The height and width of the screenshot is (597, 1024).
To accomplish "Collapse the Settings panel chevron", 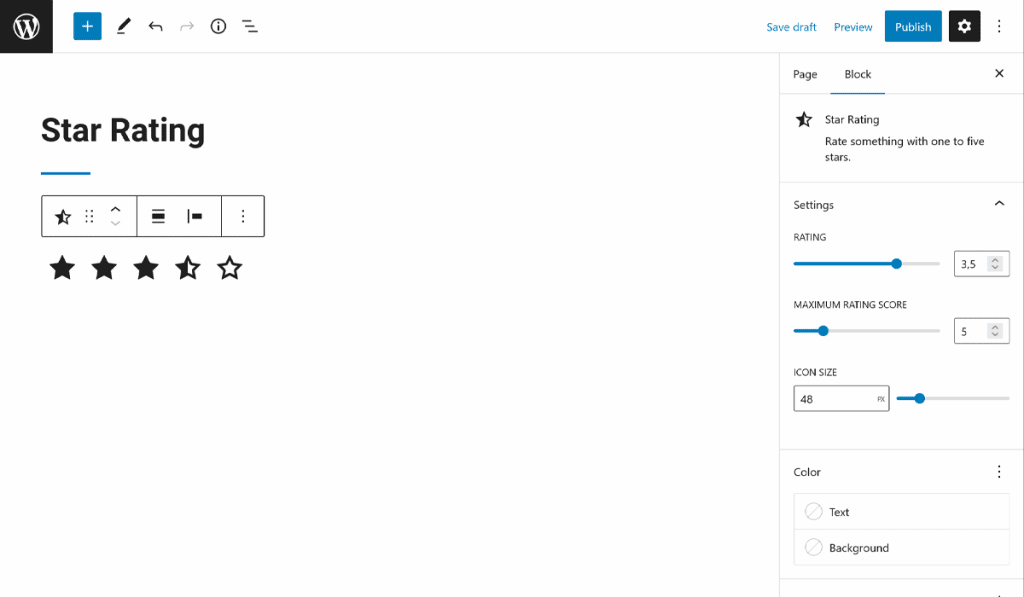I will 998,204.
